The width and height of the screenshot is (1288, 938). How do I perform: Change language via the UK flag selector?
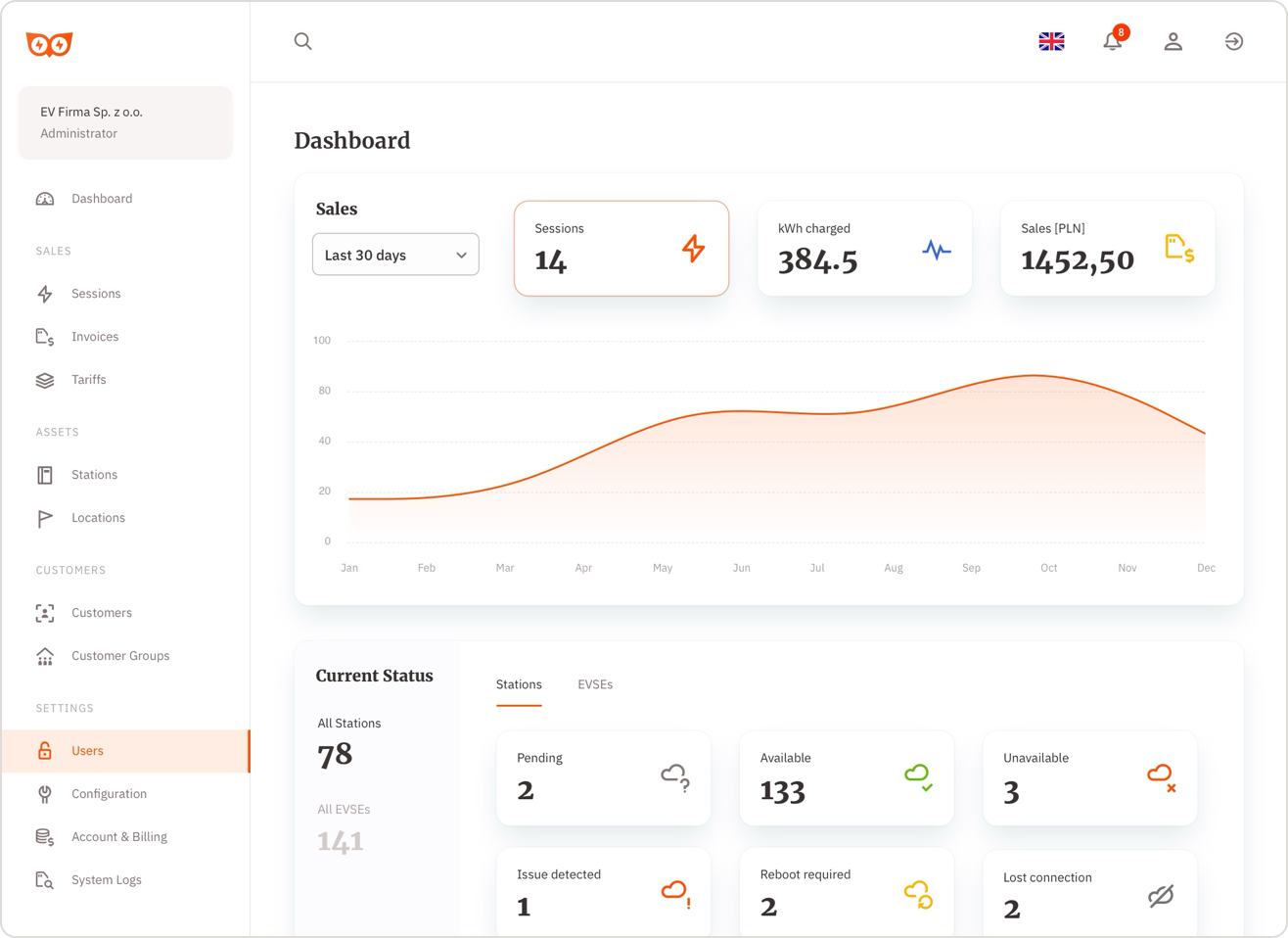coord(1051,41)
